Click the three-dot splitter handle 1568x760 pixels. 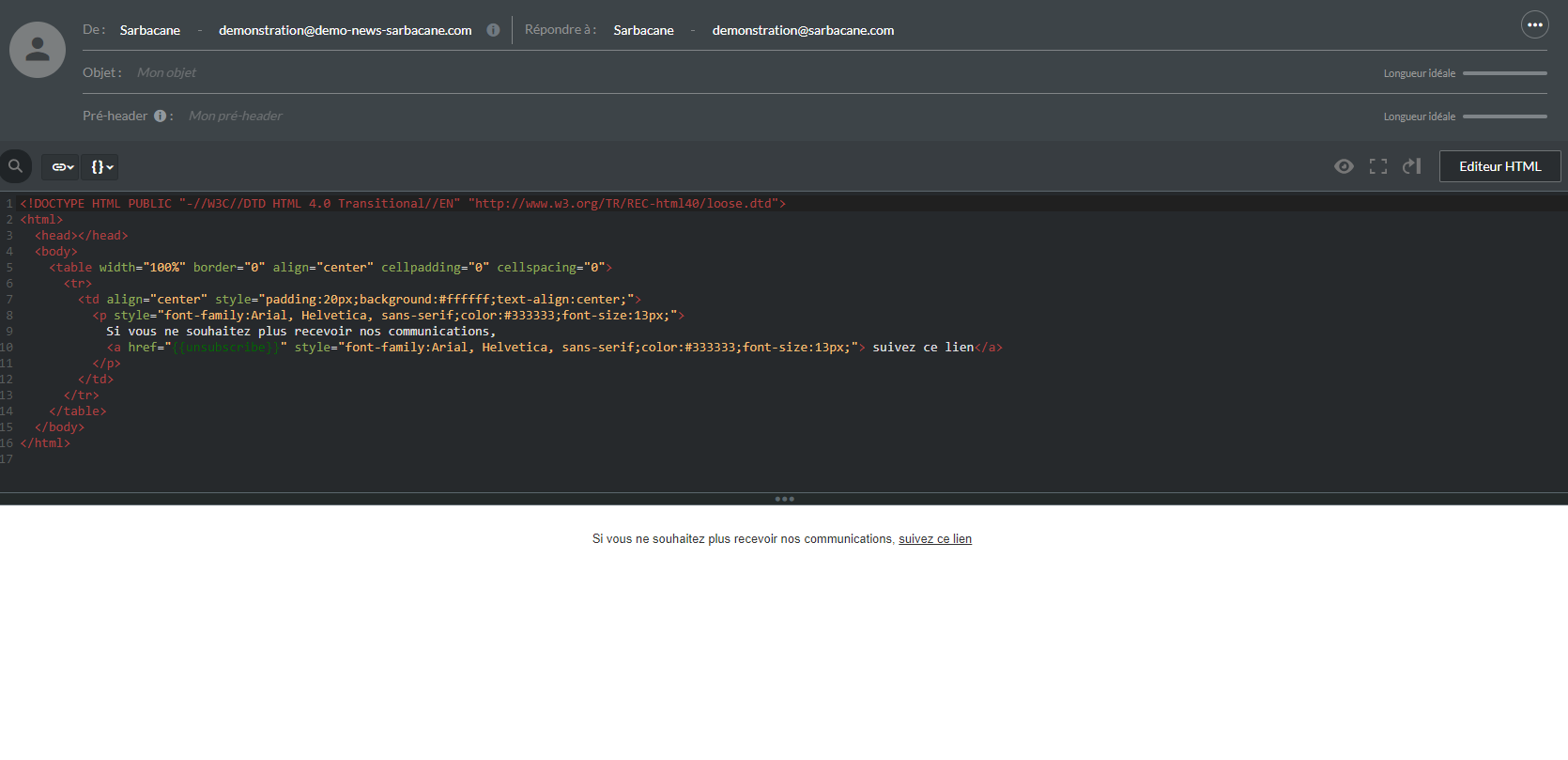click(x=785, y=499)
